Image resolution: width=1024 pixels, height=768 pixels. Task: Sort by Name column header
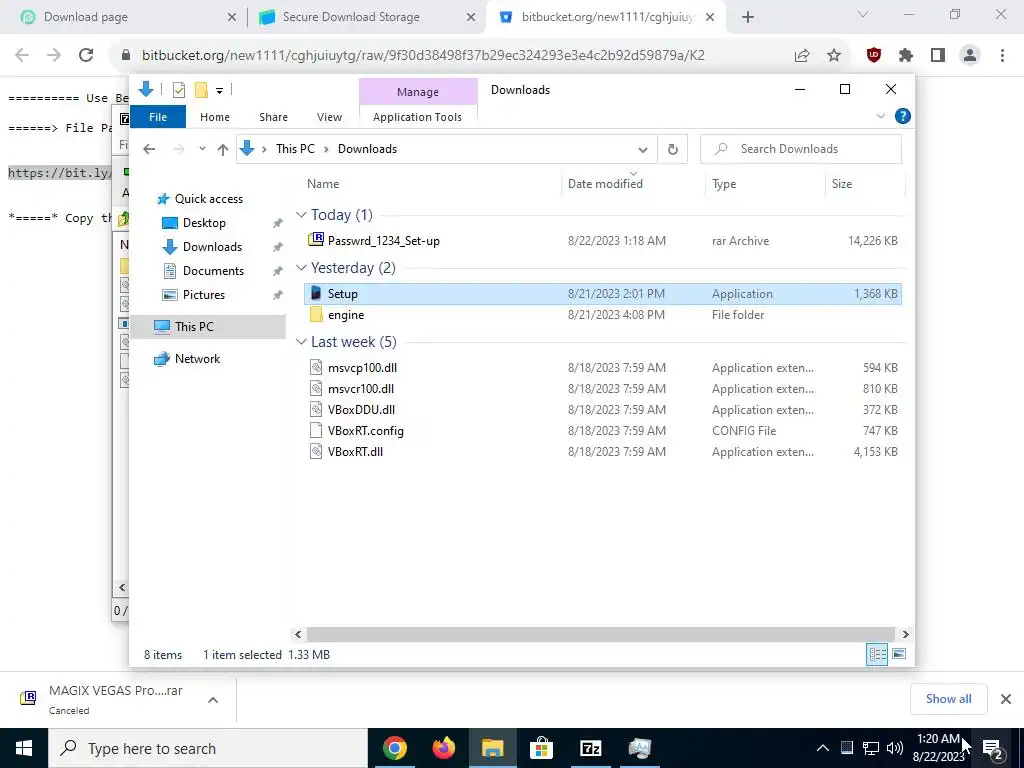[x=431, y=184]
